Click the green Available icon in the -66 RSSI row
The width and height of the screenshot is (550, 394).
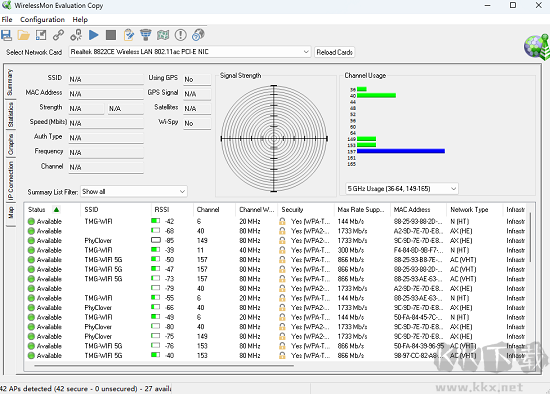[31, 308]
